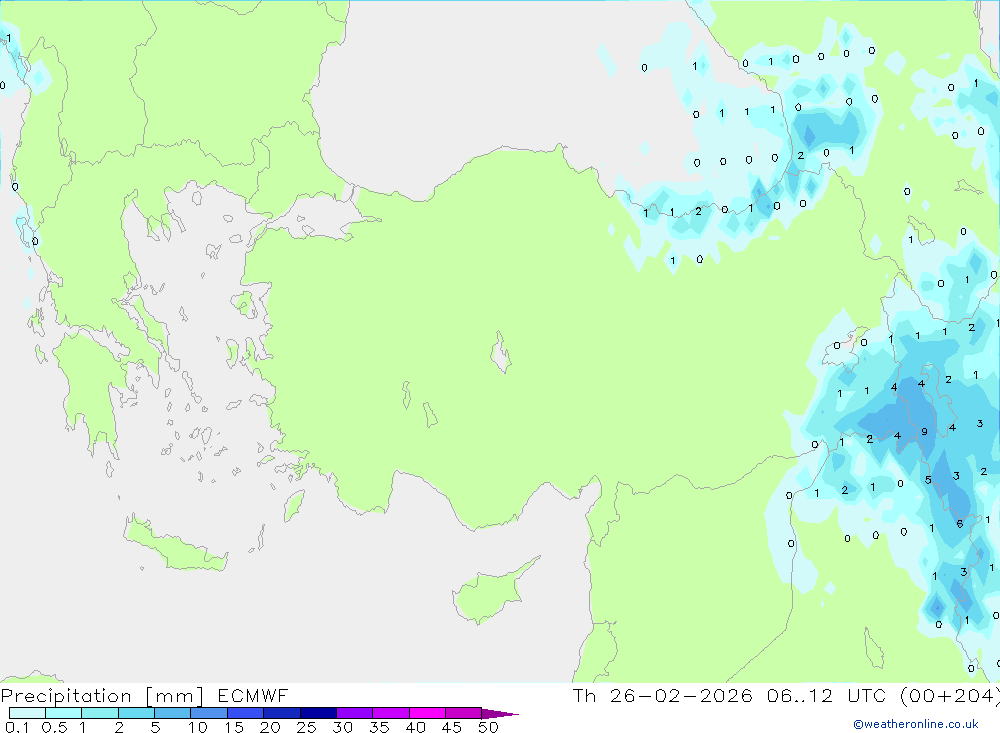This screenshot has height=733, width=1000.
Task: Click the 30–35 mm violet legend swatch
Action: coord(355,713)
